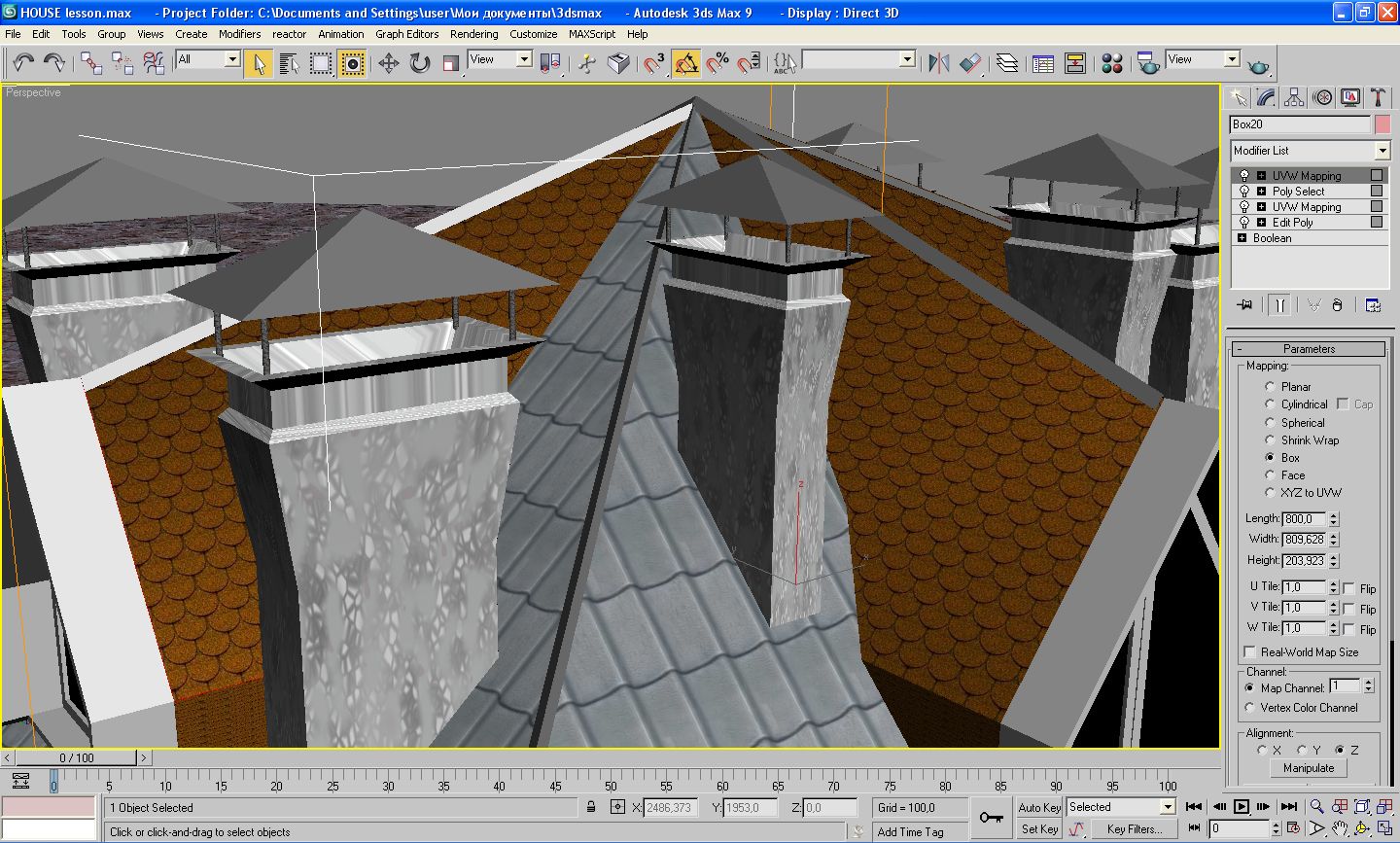
Task: Choose the Select and Rotate tool
Action: 420,63
